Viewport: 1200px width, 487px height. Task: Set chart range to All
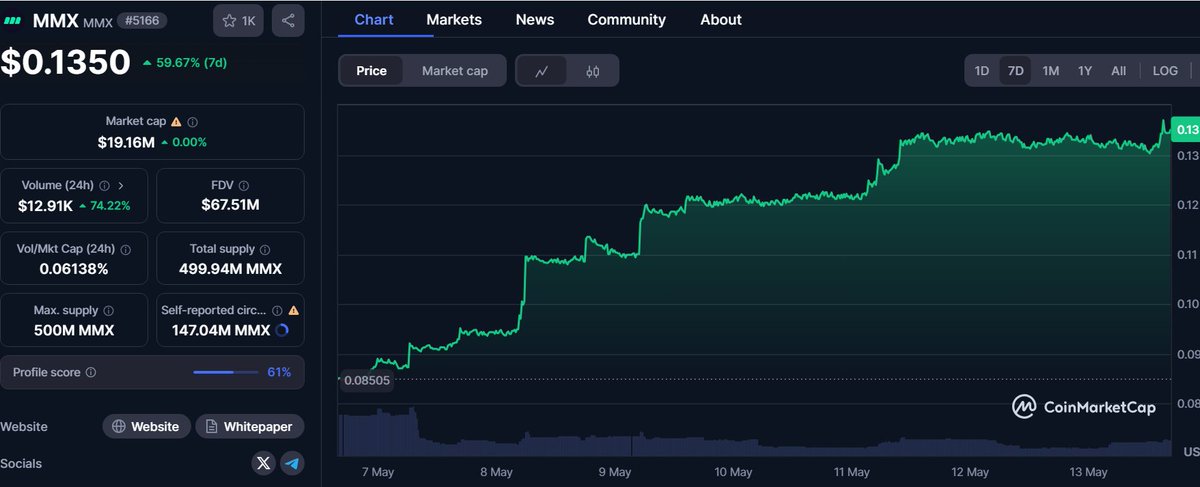click(1118, 71)
